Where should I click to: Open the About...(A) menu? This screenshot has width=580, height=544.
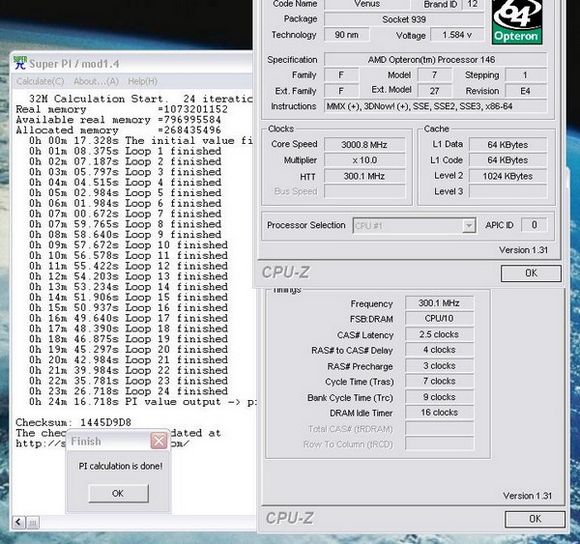tap(96, 81)
